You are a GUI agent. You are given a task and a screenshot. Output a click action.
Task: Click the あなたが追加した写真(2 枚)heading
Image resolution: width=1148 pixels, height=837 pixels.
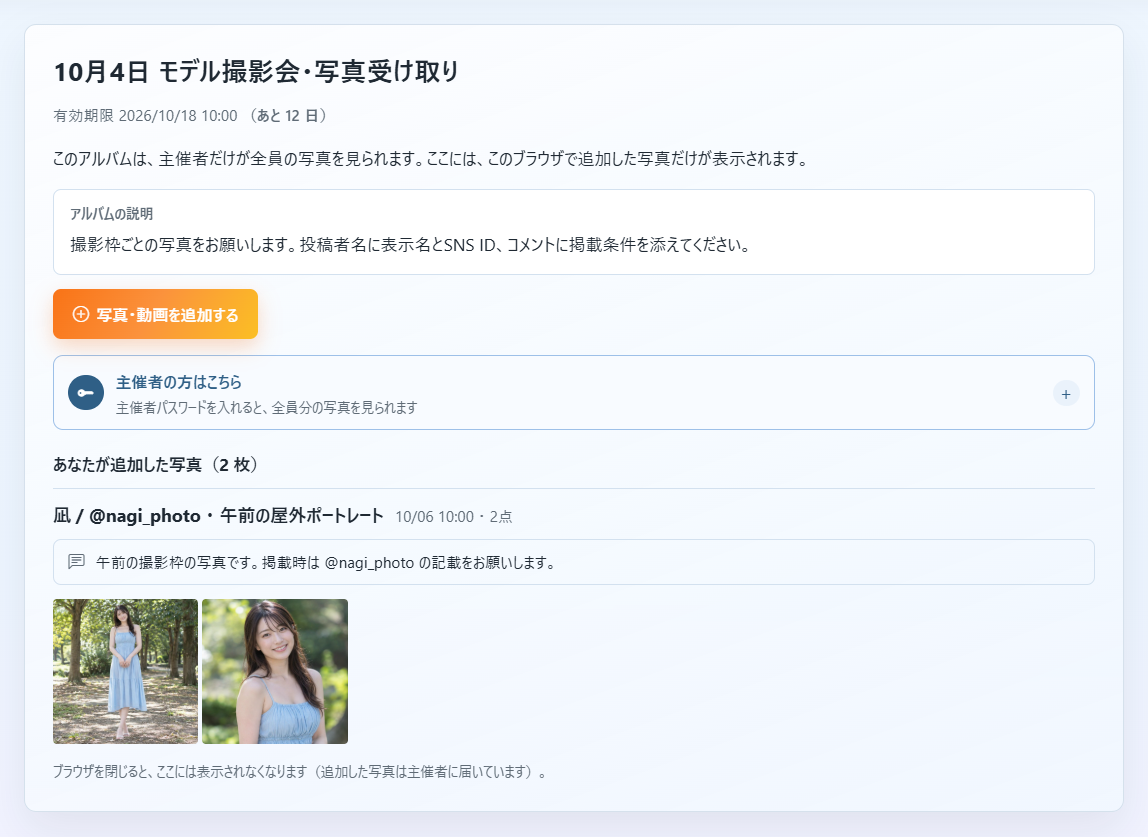[x=156, y=465]
